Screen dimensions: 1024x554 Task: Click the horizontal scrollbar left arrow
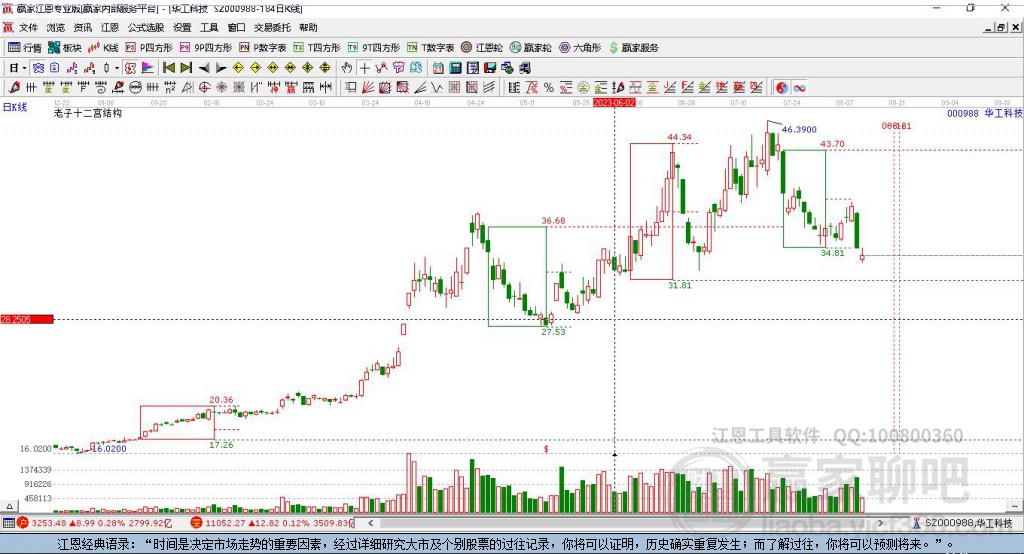point(371,523)
